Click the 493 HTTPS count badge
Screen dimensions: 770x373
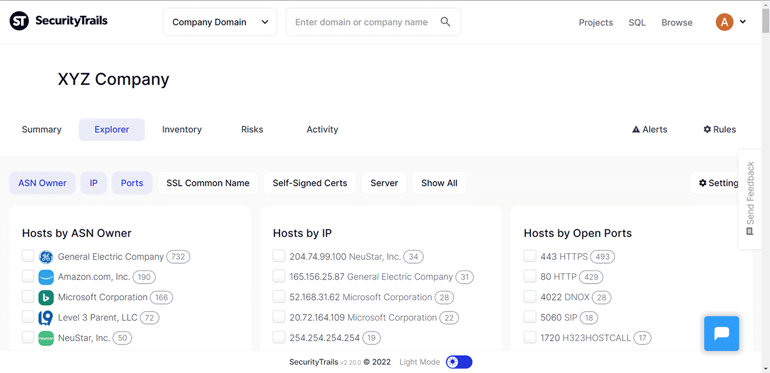pyautogui.click(x=603, y=257)
